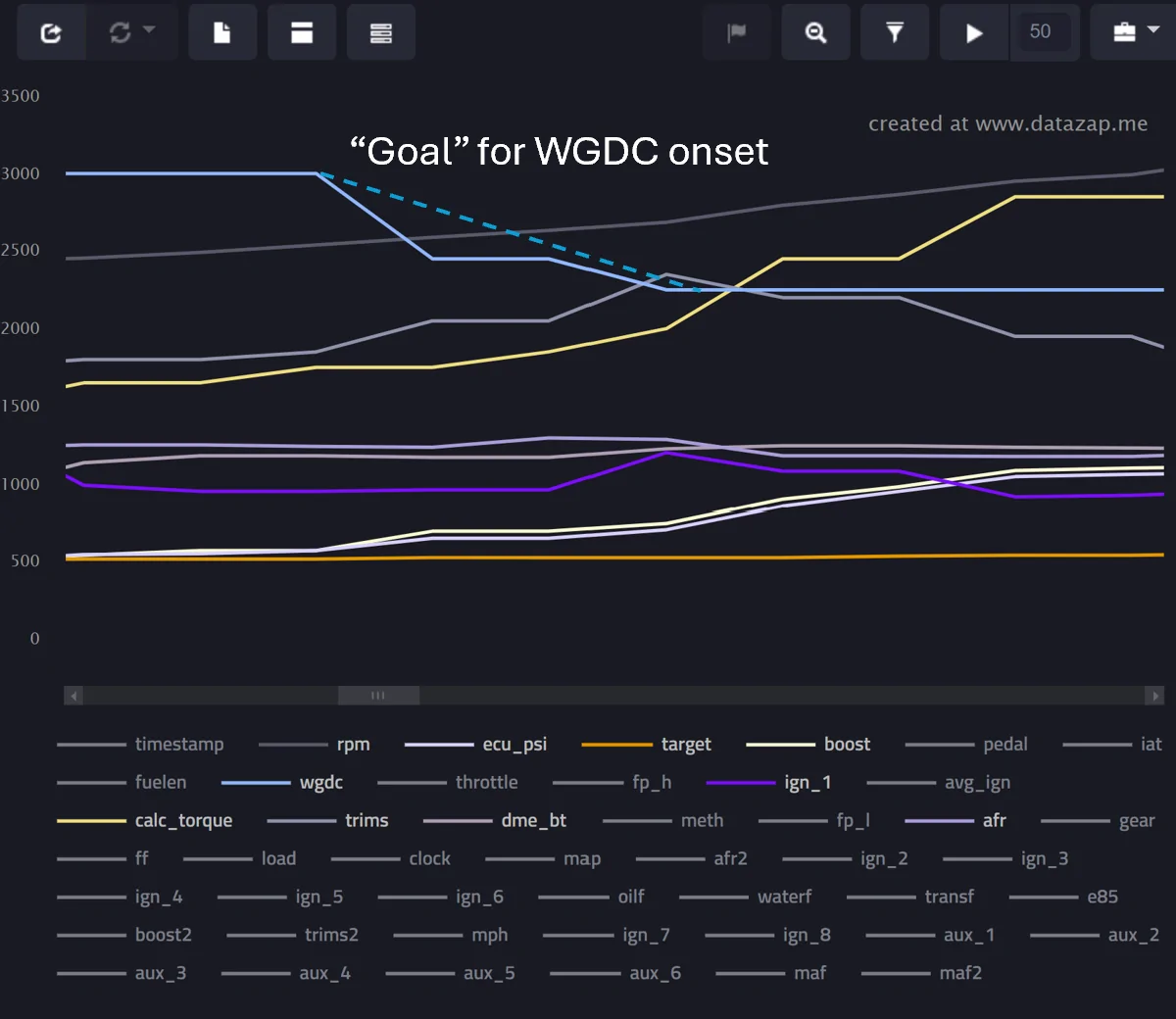Click the chart scrollbar right arrow
Viewport: 1176px width, 1019px height.
point(1154,696)
